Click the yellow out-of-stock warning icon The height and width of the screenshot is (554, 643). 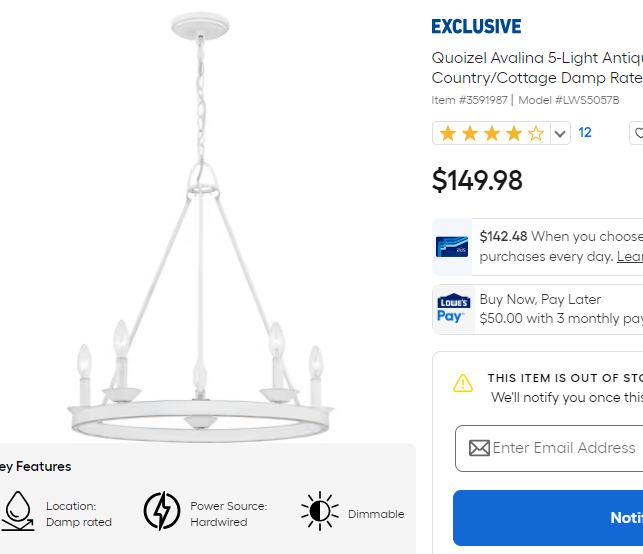click(463, 383)
